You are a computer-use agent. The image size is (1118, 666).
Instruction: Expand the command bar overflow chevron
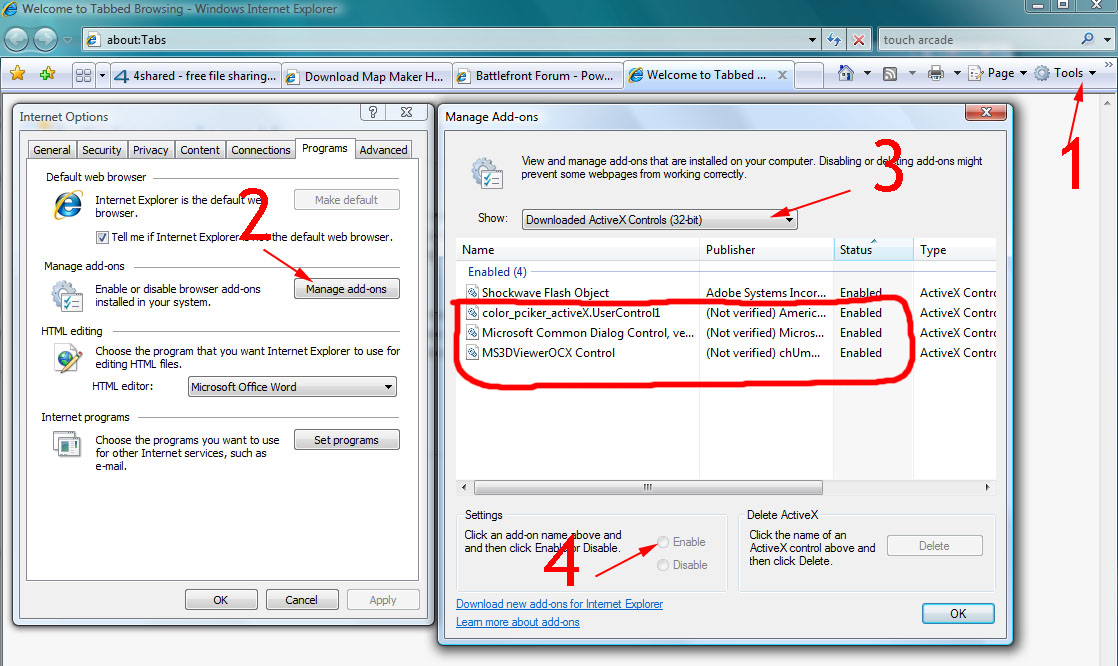pyautogui.click(x=1109, y=64)
